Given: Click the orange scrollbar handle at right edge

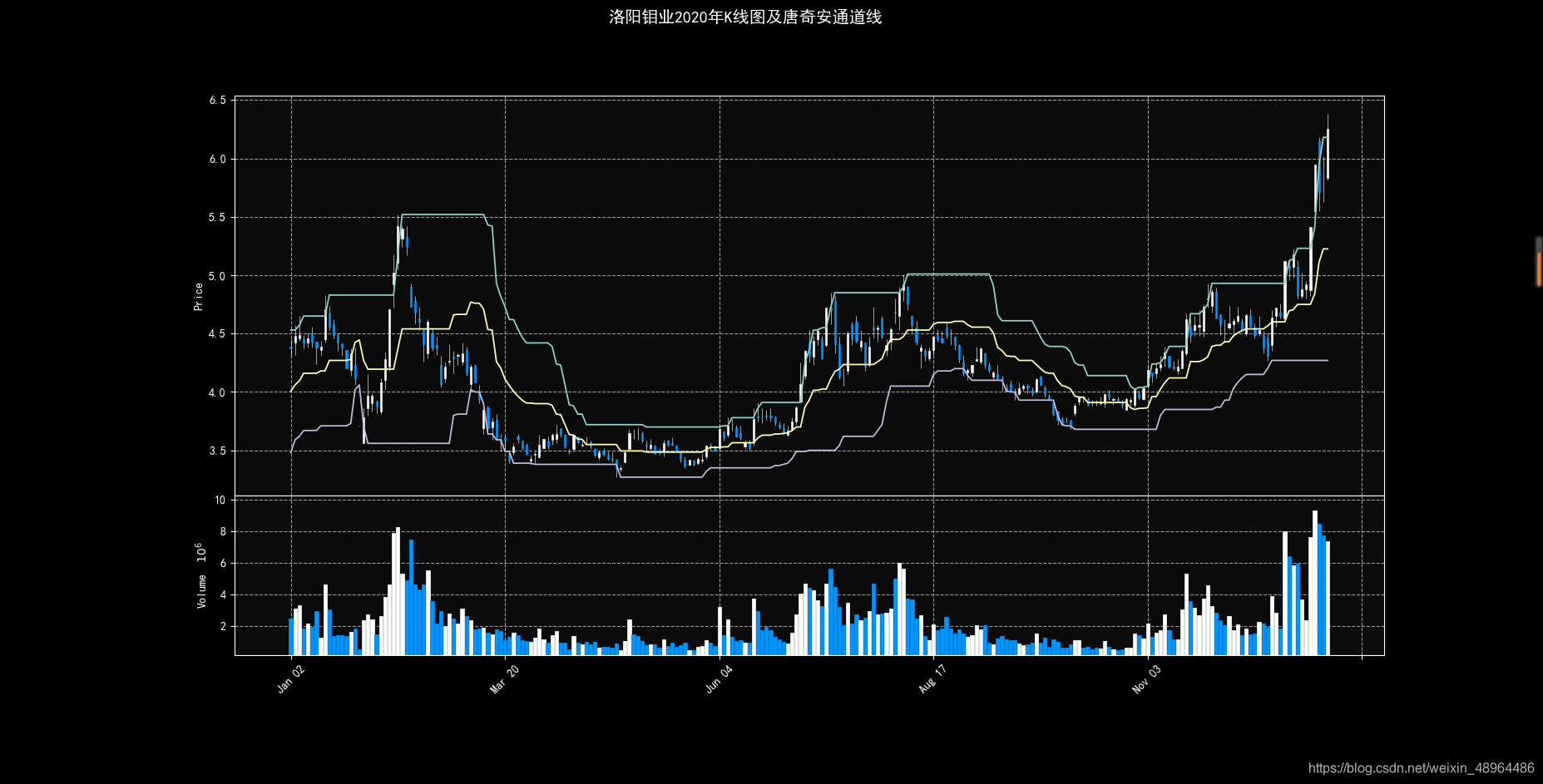Looking at the screenshot, I should tap(1539, 269).
